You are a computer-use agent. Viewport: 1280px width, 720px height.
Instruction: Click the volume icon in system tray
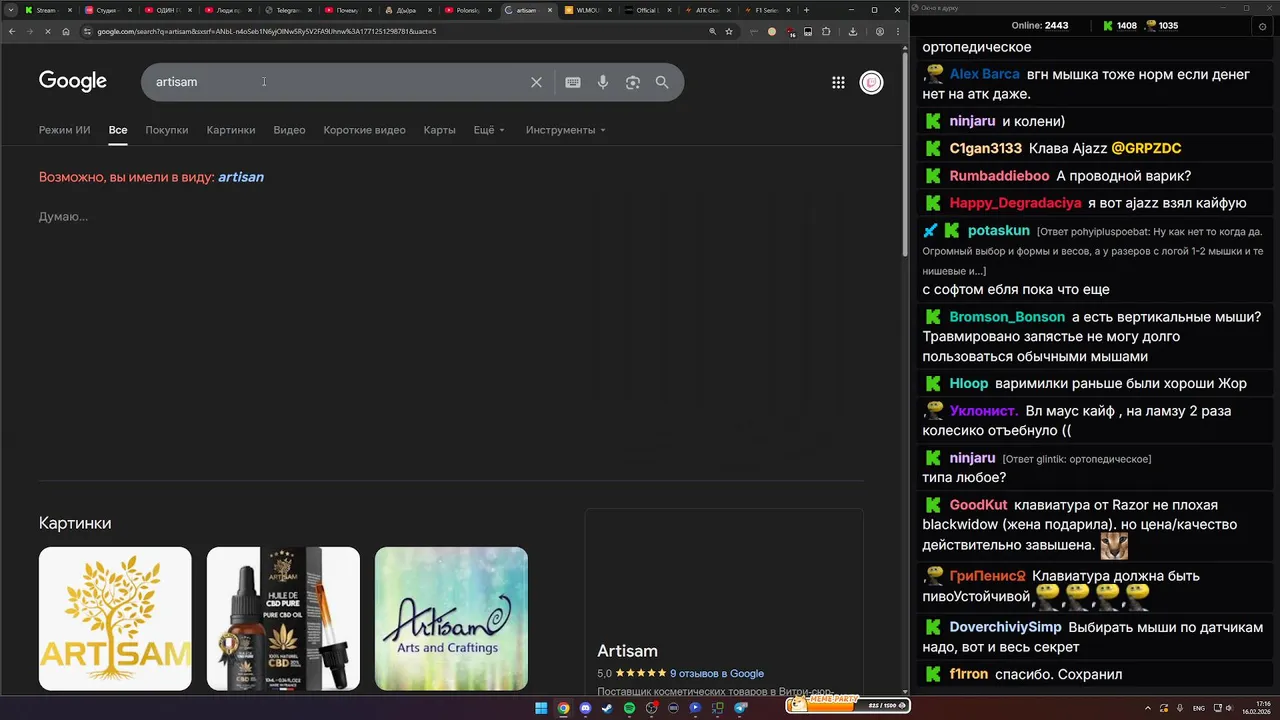(1228, 708)
